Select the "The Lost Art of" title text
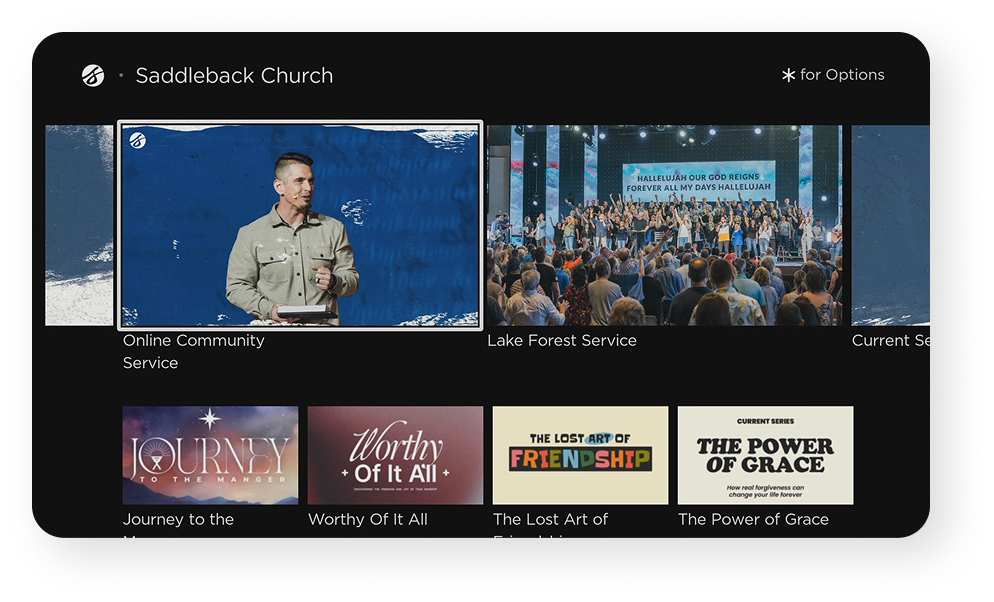The height and width of the screenshot is (602, 994). (x=550, y=519)
